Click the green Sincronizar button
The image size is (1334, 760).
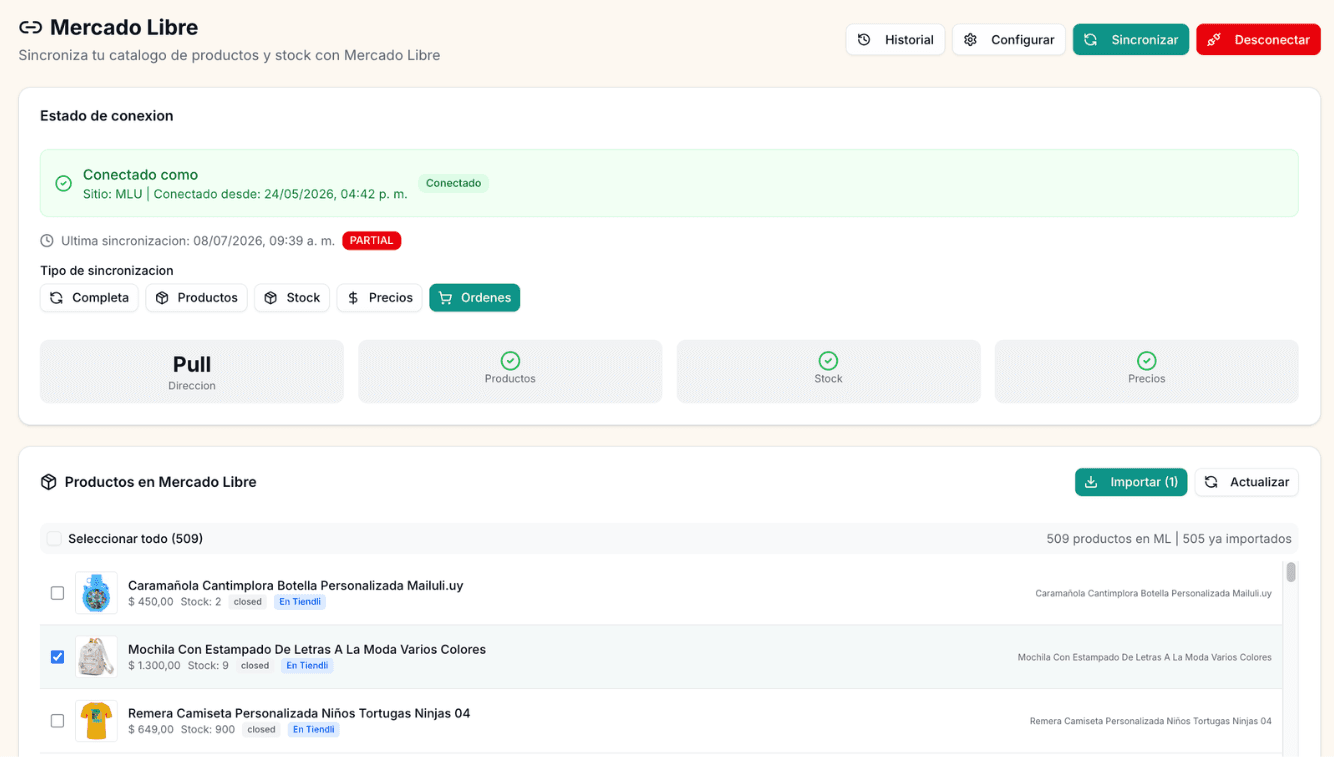1131,40
